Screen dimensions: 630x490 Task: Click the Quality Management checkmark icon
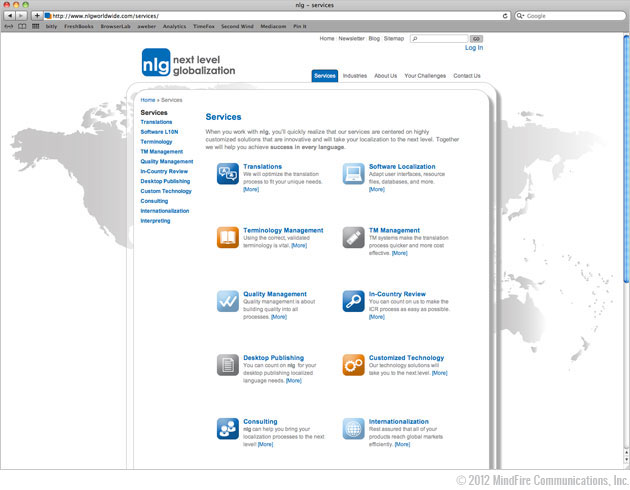pos(228,301)
